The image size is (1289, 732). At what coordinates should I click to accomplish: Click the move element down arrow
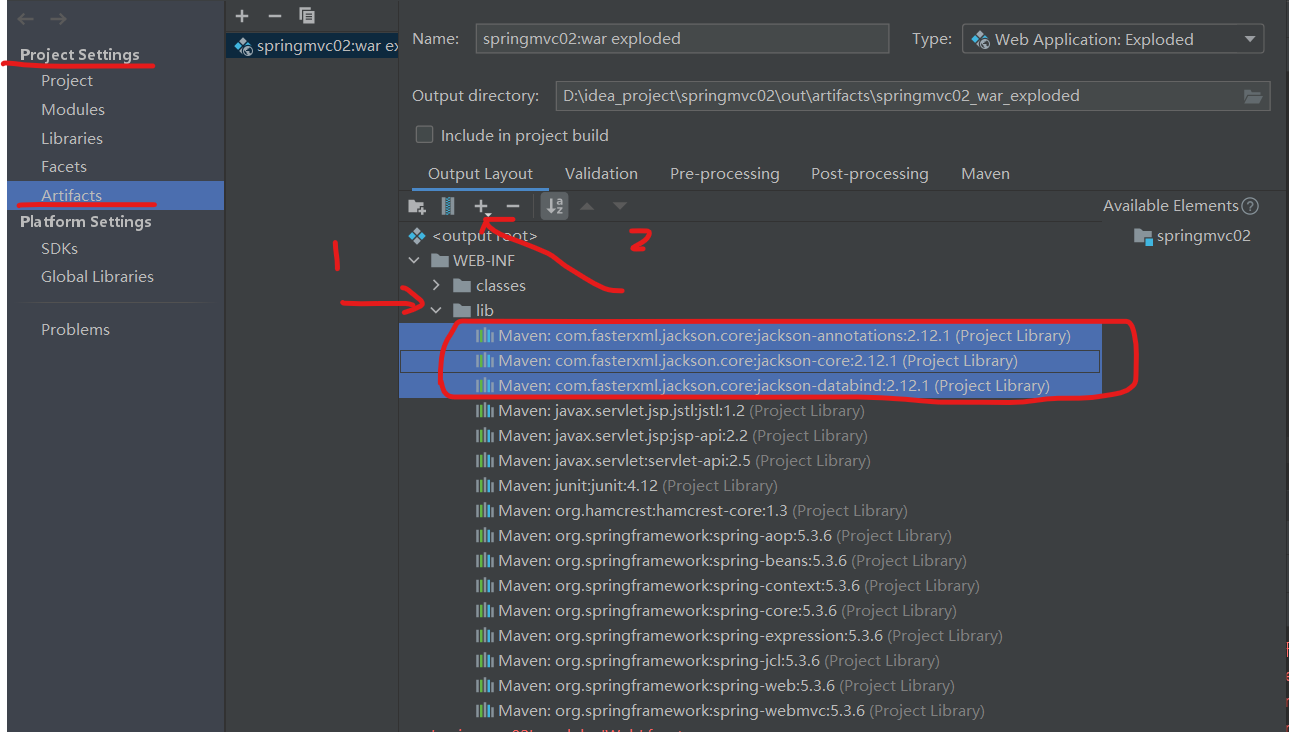pos(618,206)
